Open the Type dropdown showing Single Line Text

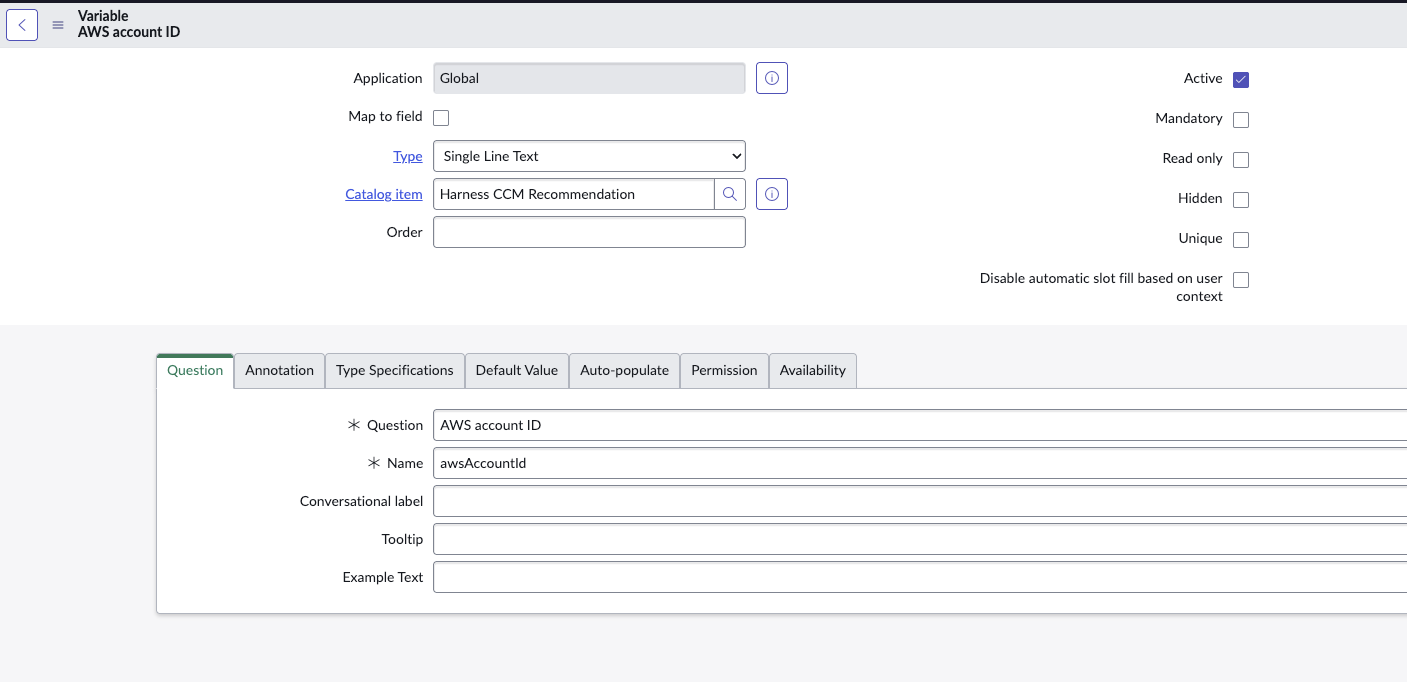click(x=589, y=156)
